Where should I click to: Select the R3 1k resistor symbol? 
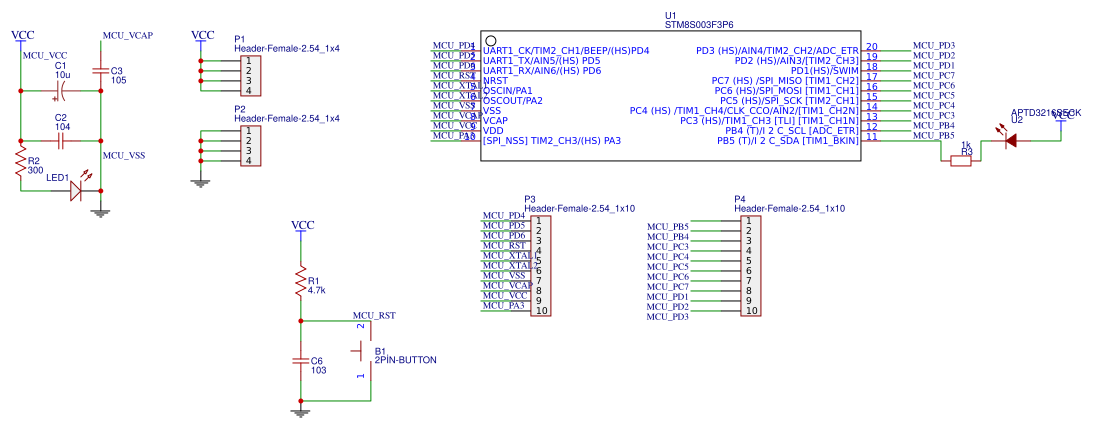[x=961, y=161]
